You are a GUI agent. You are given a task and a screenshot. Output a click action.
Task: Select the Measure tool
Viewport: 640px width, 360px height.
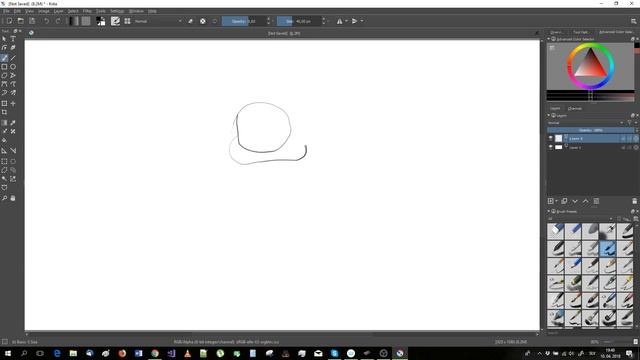pyautogui.click(x=13, y=151)
